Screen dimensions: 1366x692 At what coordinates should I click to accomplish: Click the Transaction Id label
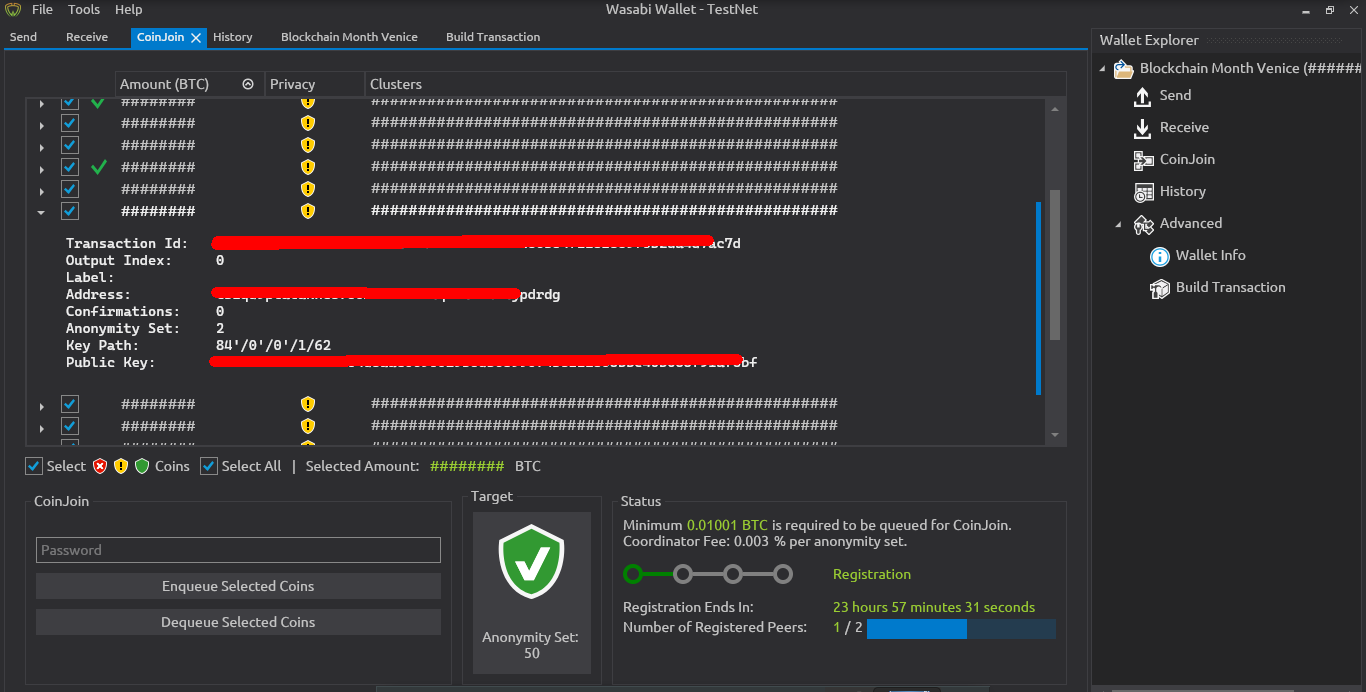coord(127,243)
